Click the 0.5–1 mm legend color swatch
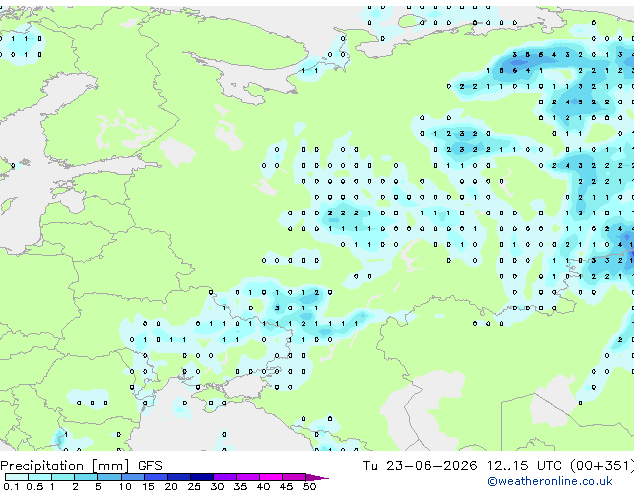Screen dimensions: 634x490 tap(40, 477)
